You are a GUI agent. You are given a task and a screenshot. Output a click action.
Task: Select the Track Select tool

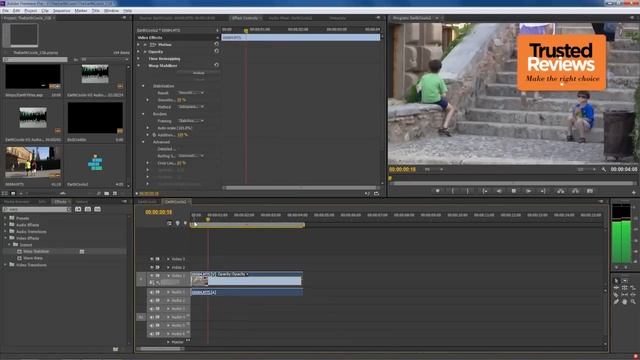click(x=625, y=281)
